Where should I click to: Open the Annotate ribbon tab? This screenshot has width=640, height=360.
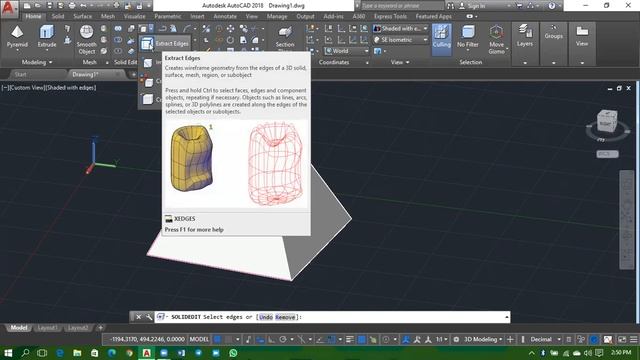click(x=225, y=16)
